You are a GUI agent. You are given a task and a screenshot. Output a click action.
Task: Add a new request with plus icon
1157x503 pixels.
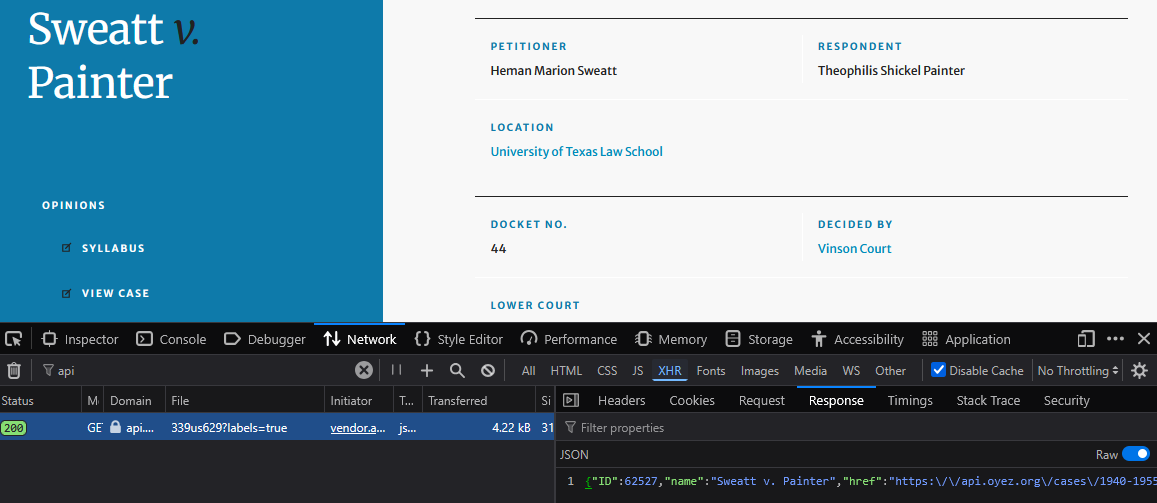click(x=426, y=370)
